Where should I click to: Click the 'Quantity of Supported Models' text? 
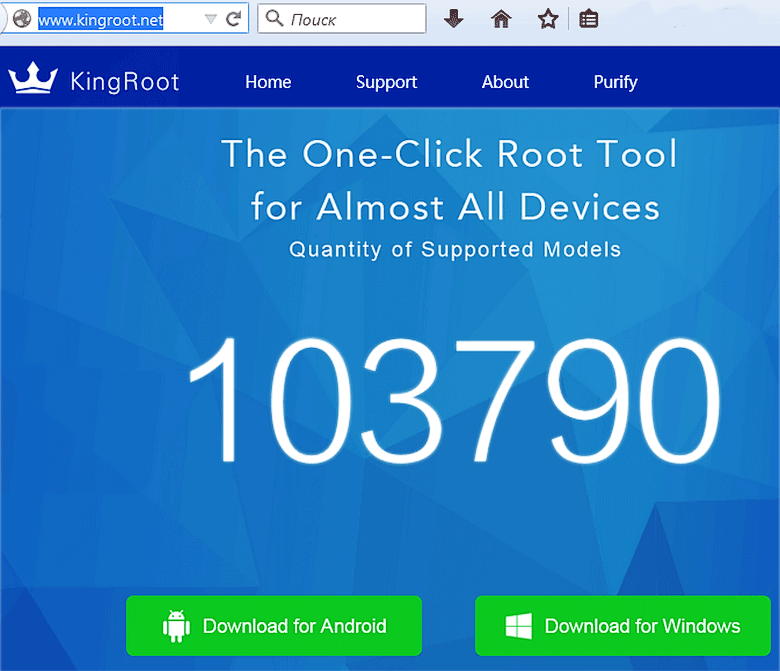455,249
